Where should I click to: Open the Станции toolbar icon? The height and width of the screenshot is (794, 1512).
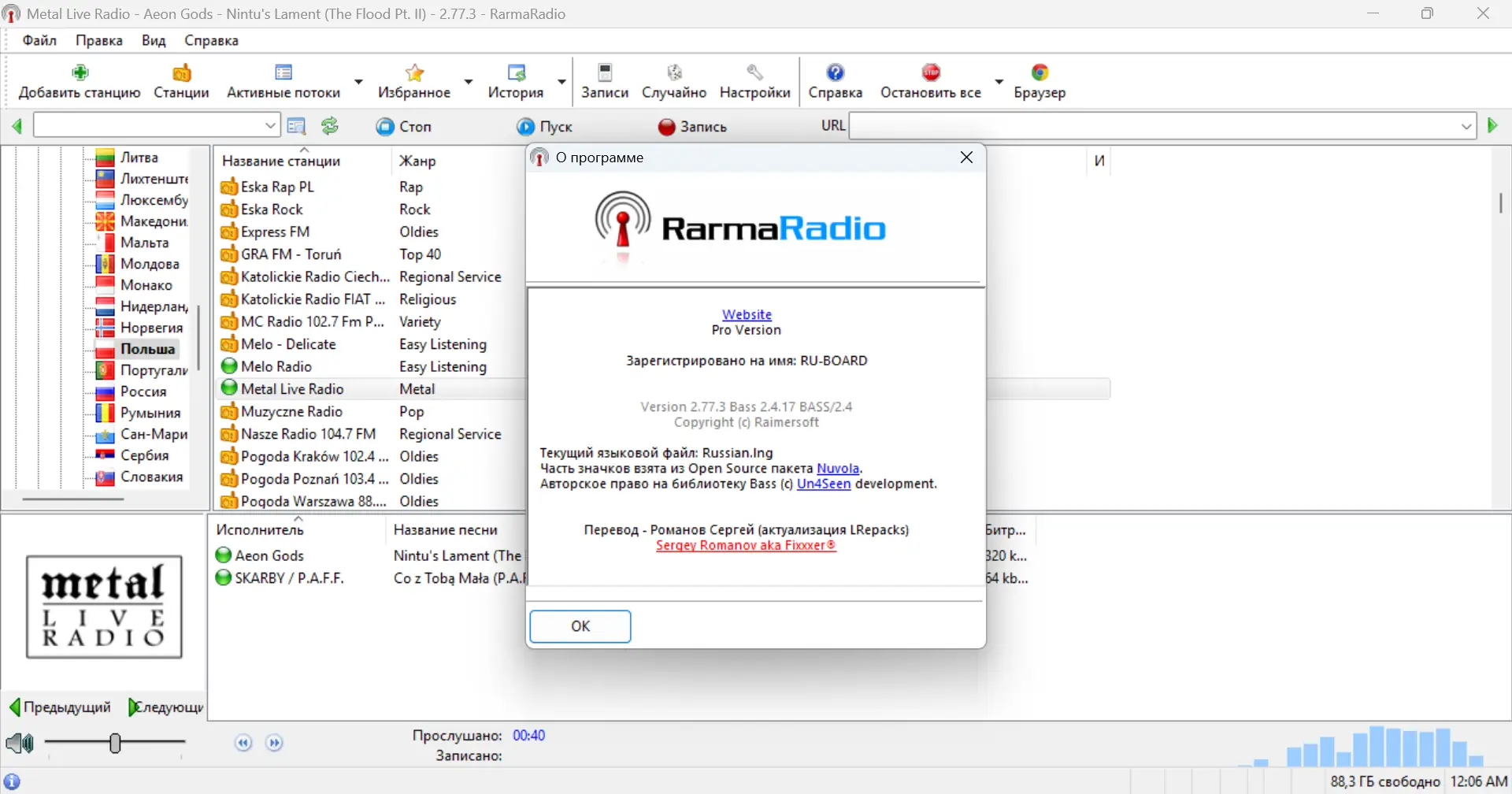coord(180,72)
